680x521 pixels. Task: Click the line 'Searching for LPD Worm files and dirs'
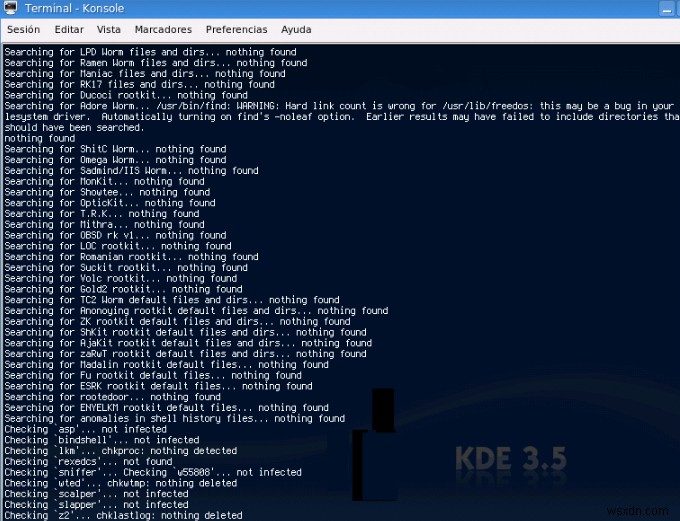click(150, 52)
